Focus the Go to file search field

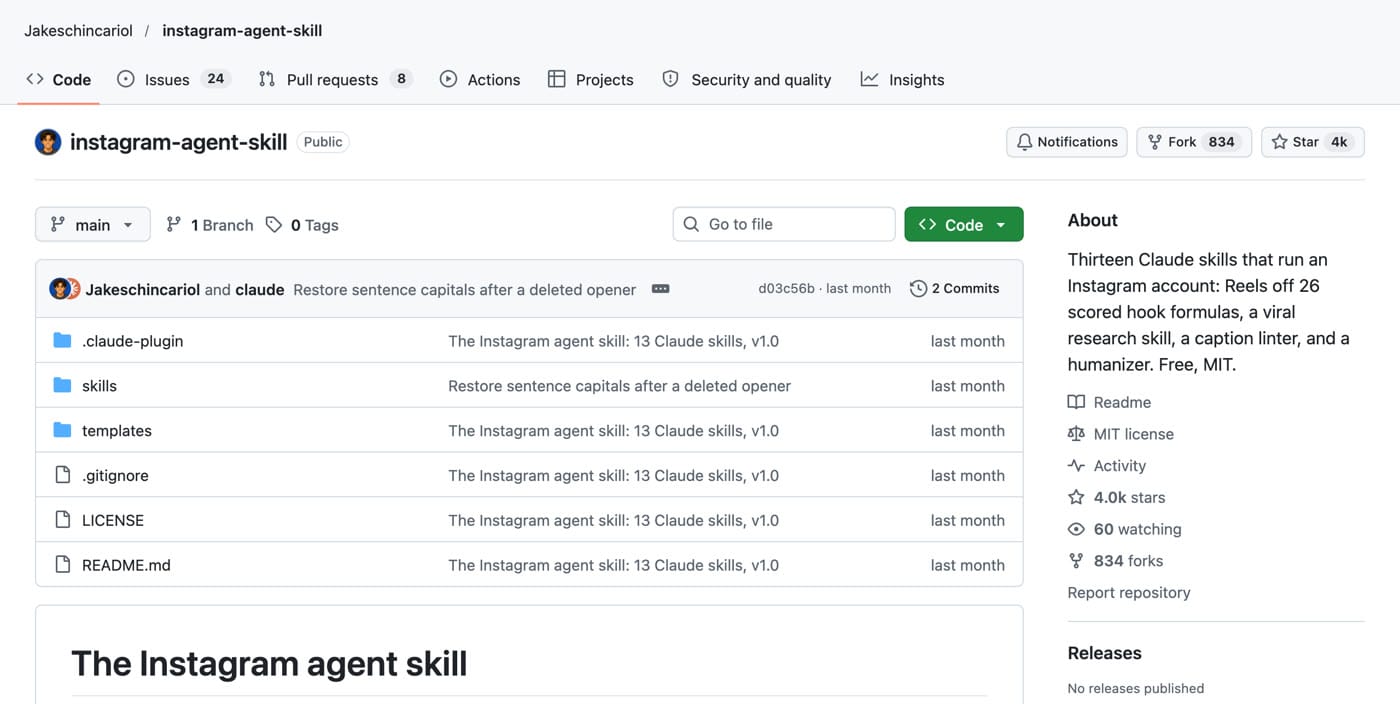point(784,224)
